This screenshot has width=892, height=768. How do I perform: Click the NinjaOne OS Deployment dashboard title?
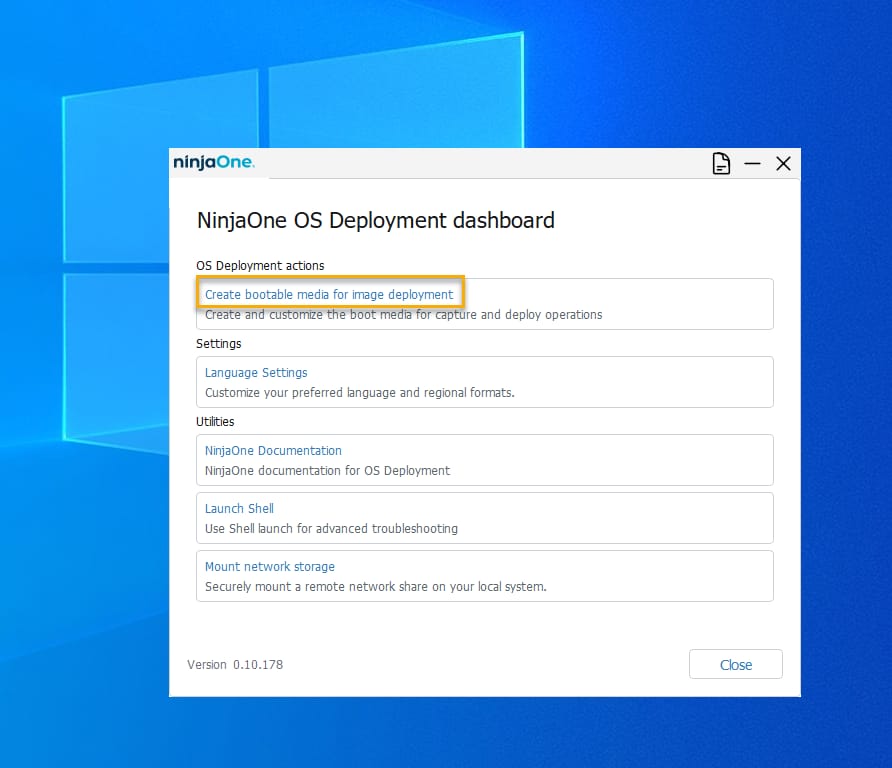[375, 221]
